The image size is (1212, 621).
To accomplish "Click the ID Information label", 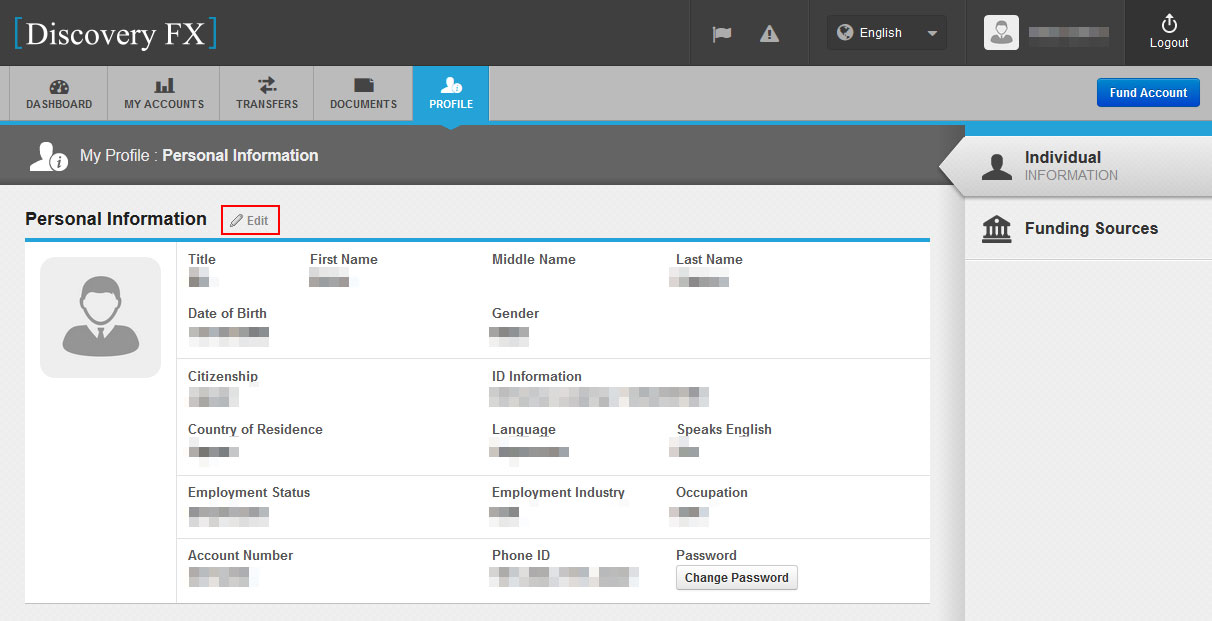I will 537,376.
